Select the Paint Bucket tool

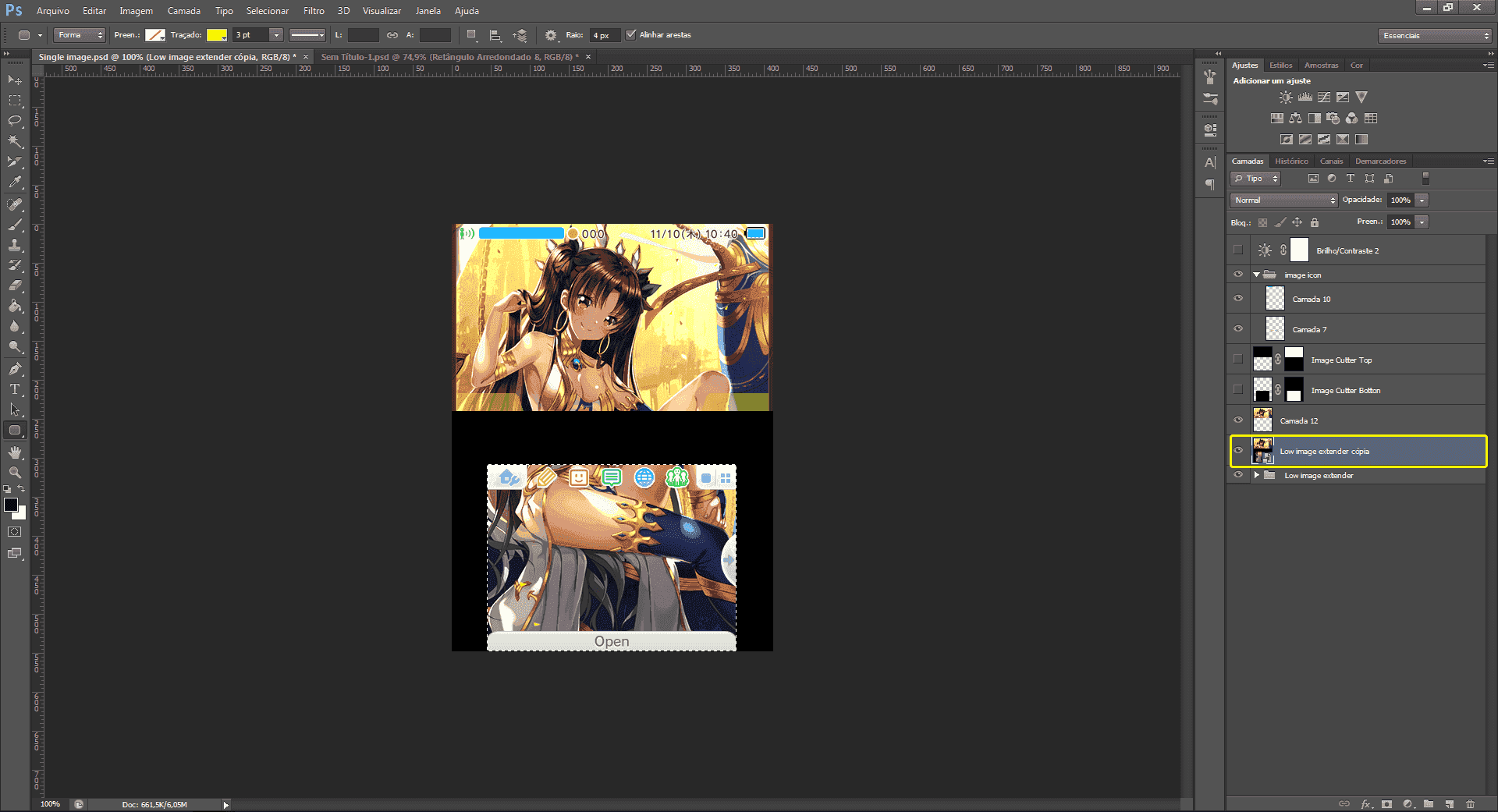click(15, 306)
